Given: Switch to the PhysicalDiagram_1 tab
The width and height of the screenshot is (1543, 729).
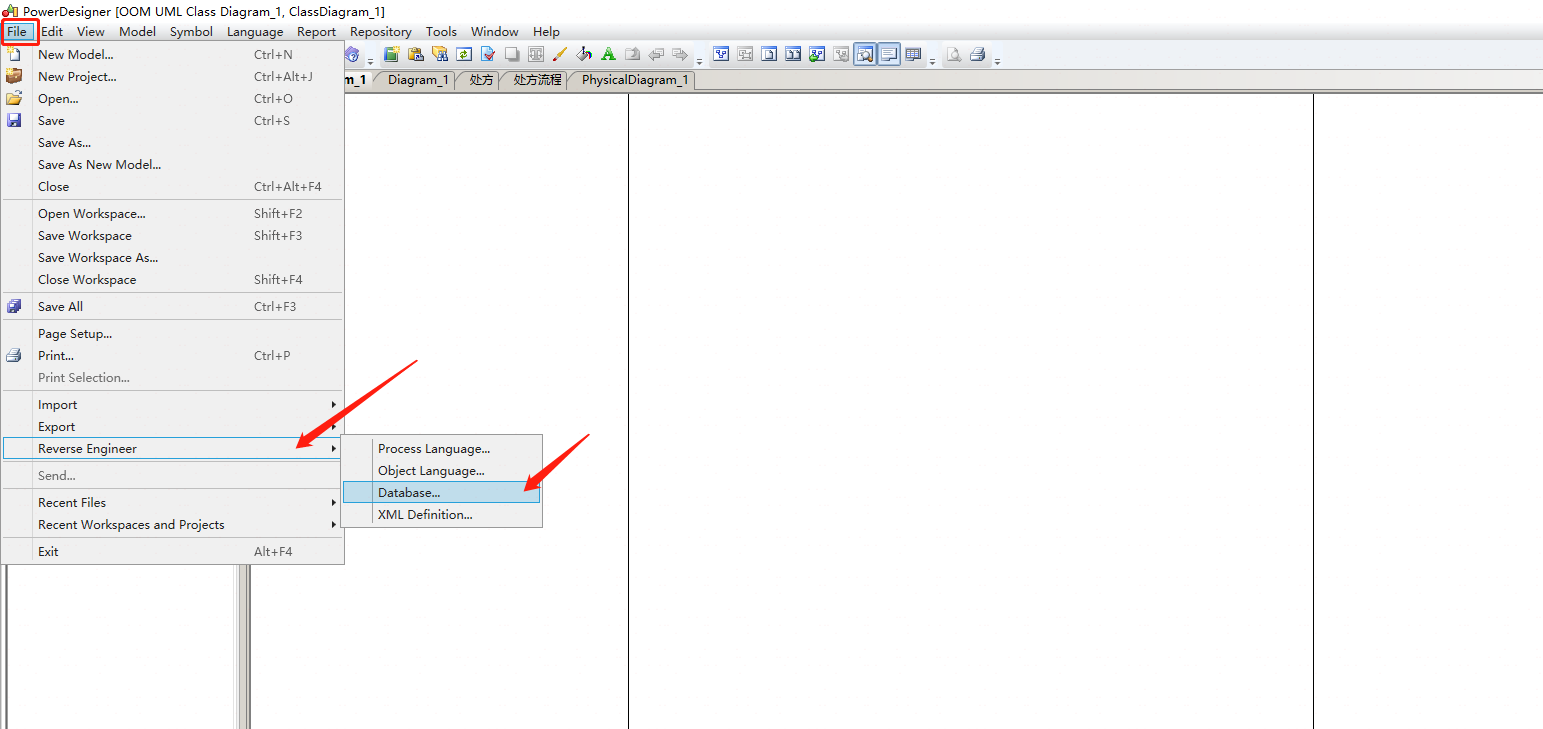Looking at the screenshot, I should tap(635, 80).
